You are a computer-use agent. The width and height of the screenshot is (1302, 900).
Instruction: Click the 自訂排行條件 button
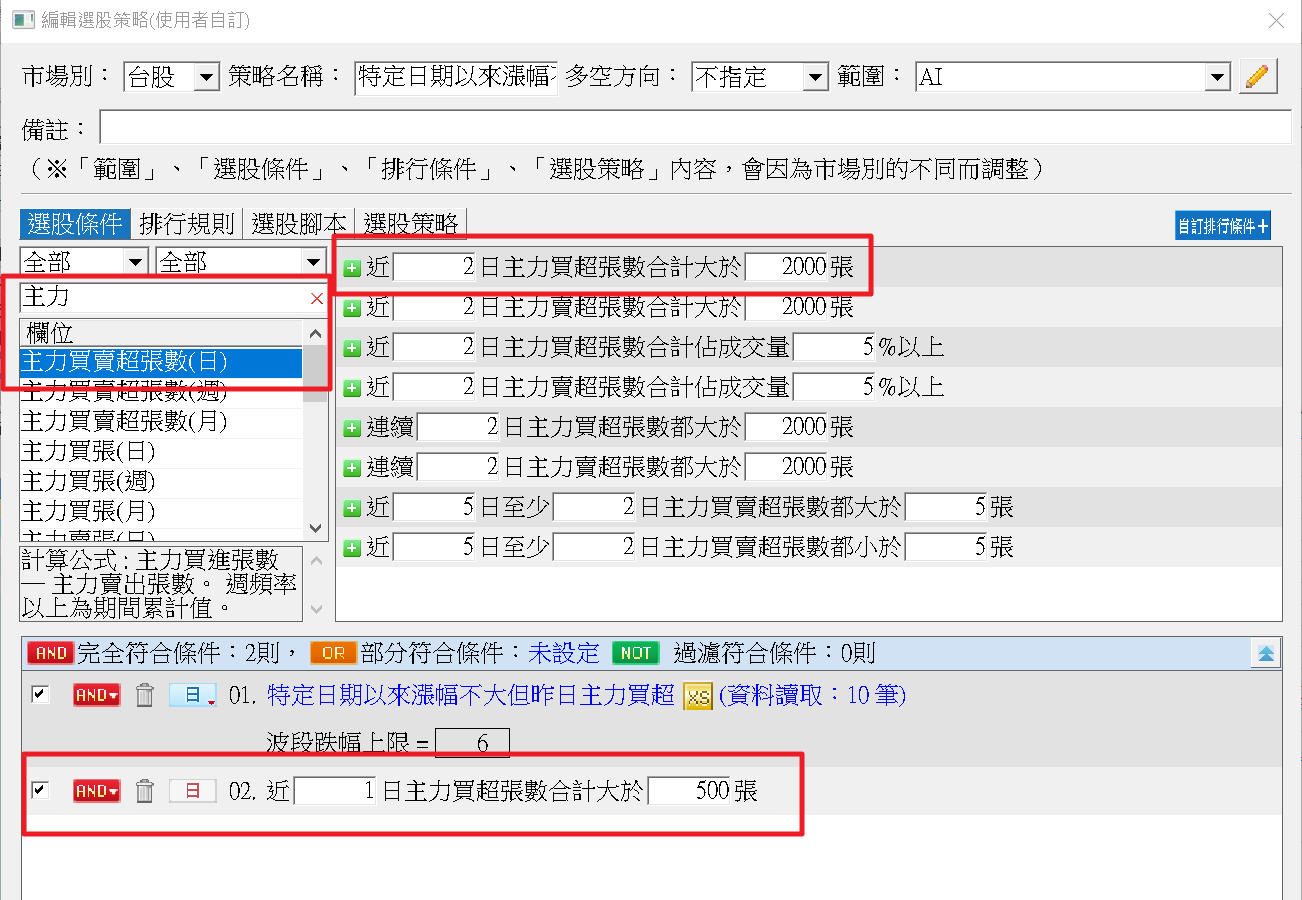1222,226
